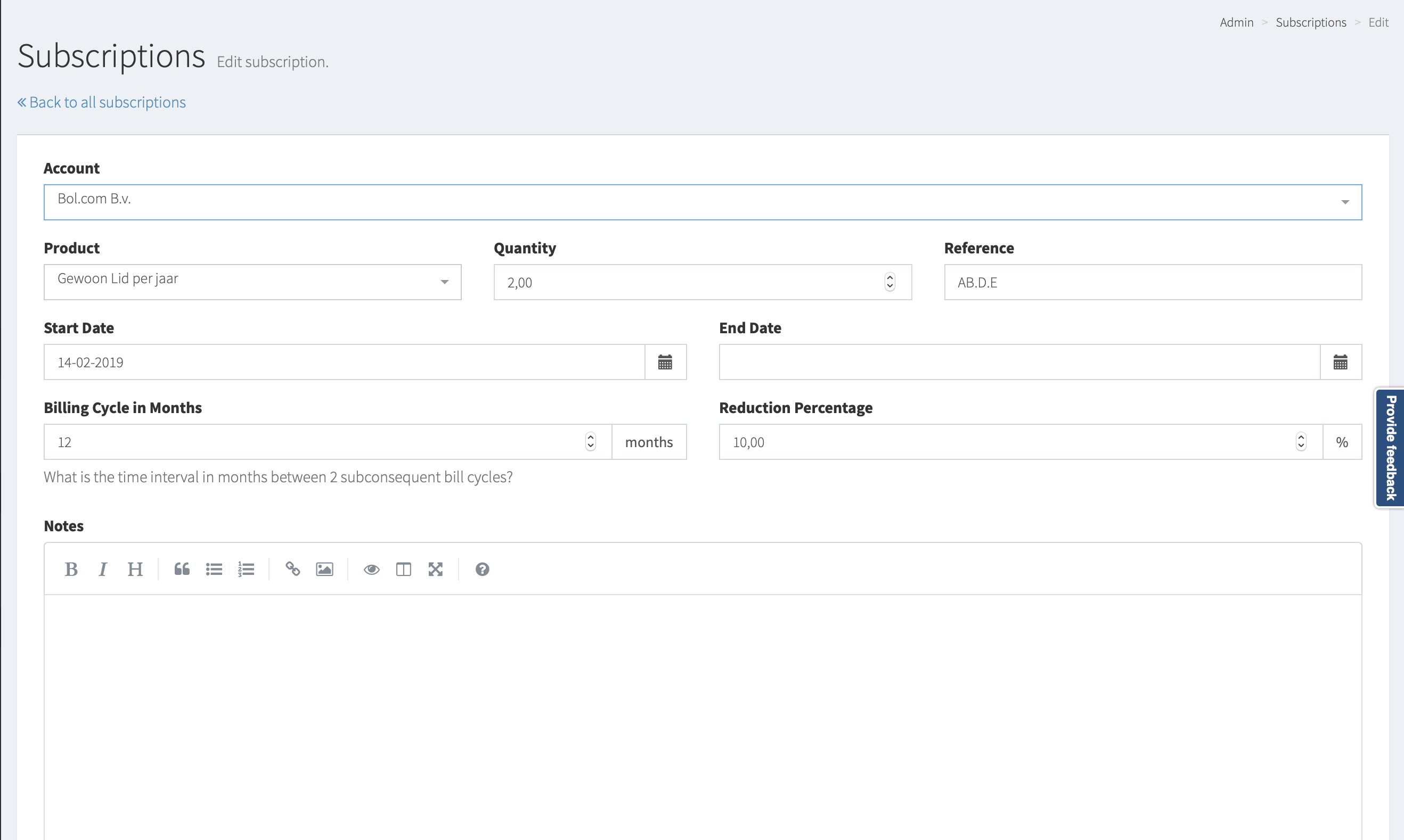Insert heading via the H icon
The height and width of the screenshot is (840, 1404).
[135, 569]
